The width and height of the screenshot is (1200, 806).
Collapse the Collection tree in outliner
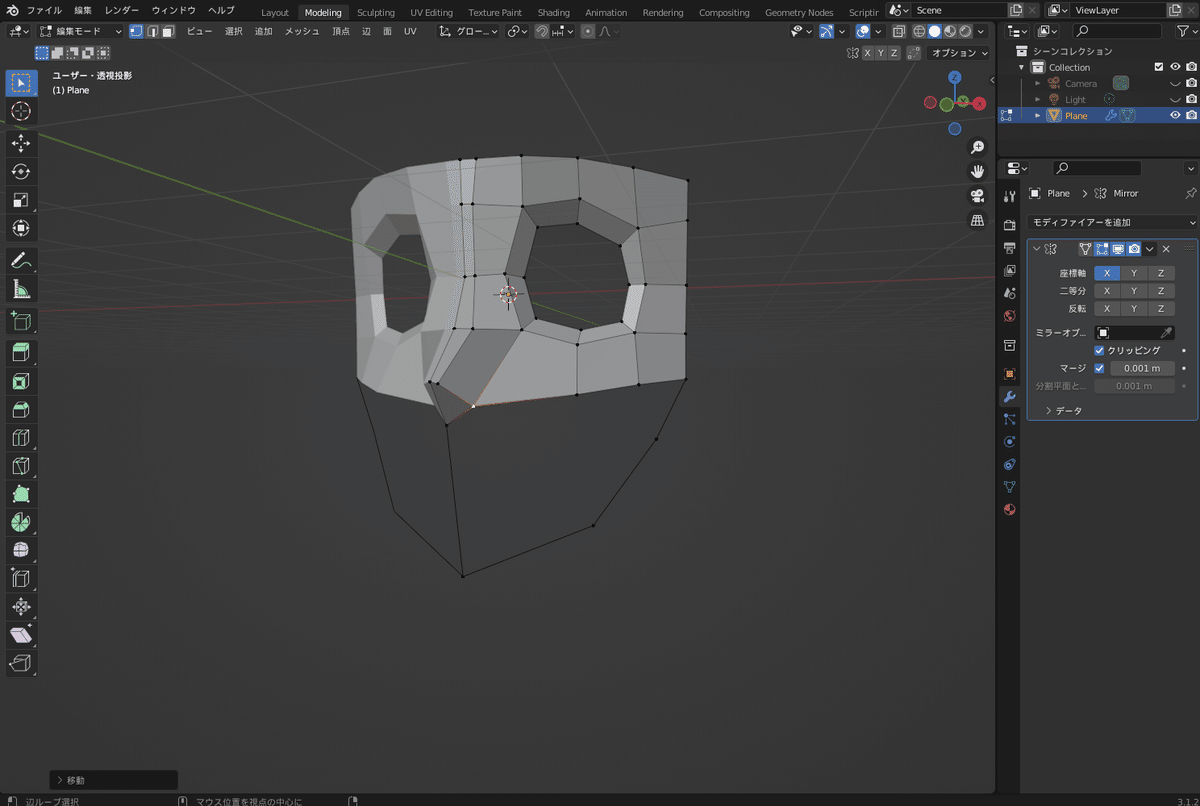point(1022,67)
